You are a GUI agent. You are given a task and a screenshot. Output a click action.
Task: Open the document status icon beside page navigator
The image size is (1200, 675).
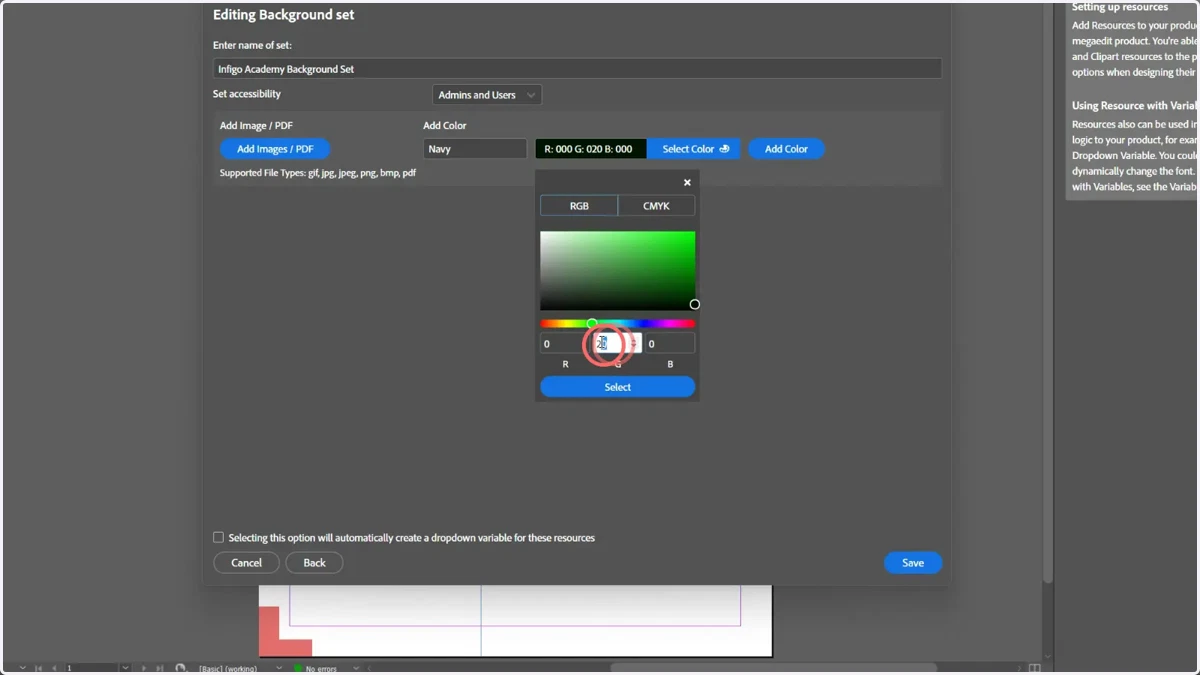tap(181, 668)
